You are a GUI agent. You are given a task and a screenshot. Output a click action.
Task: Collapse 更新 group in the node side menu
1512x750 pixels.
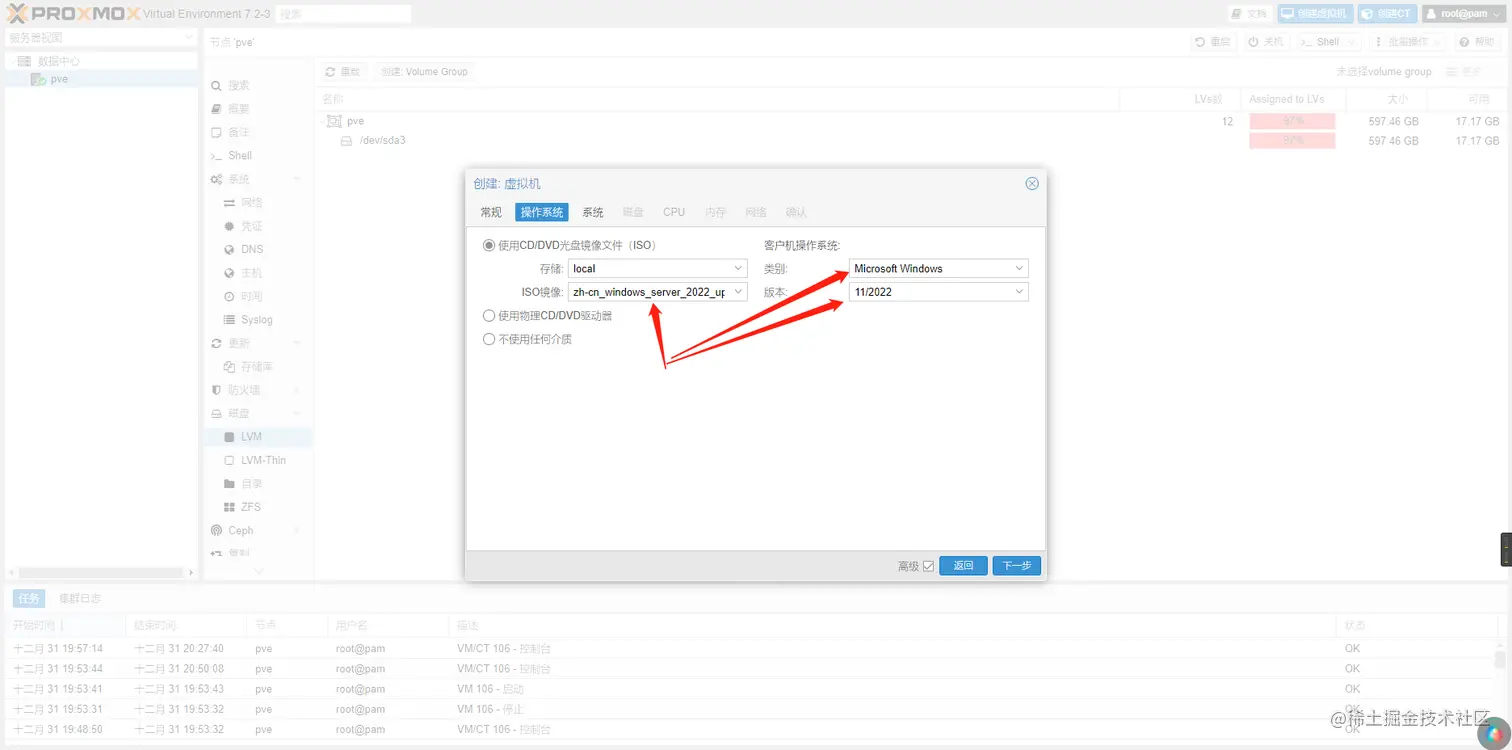tap(297, 343)
